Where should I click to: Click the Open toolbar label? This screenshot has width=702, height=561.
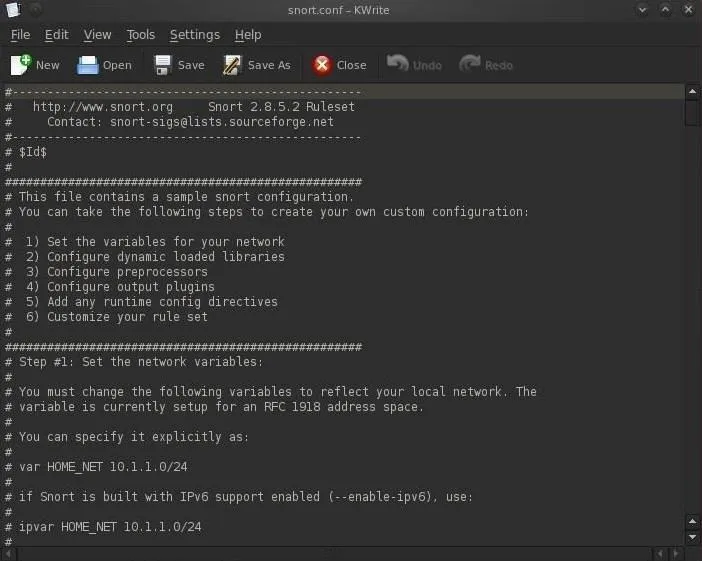coord(117,65)
